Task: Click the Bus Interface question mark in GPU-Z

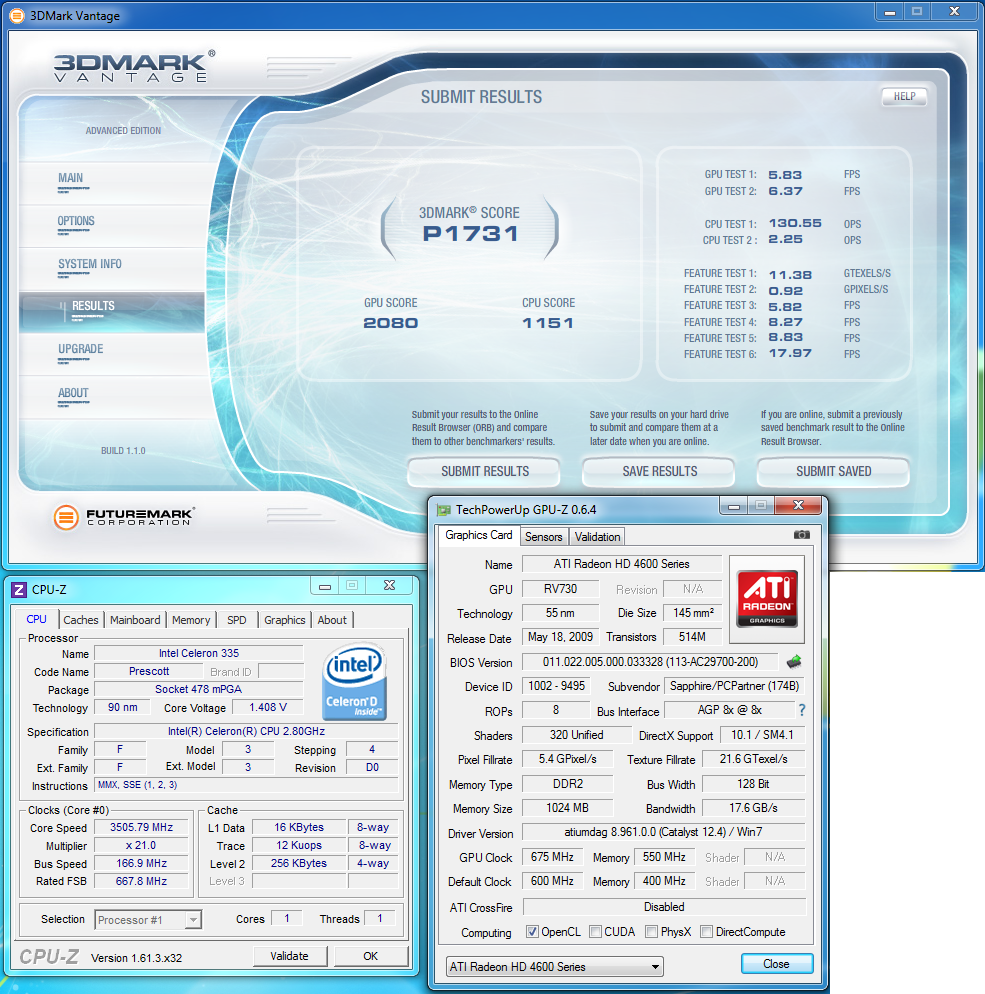Action: coord(802,710)
